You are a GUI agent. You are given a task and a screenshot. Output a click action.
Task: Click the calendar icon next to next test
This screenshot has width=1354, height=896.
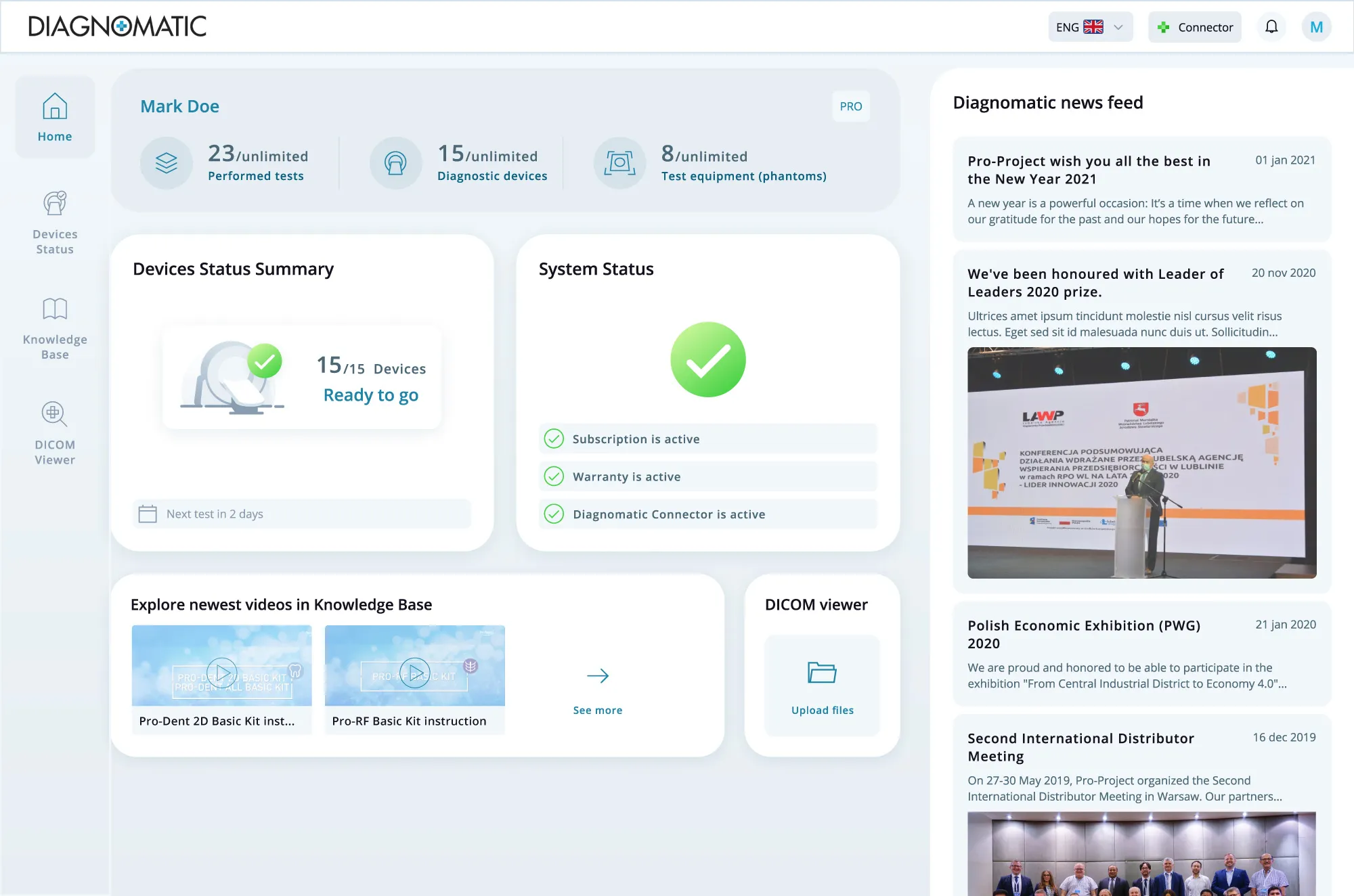[x=150, y=514]
